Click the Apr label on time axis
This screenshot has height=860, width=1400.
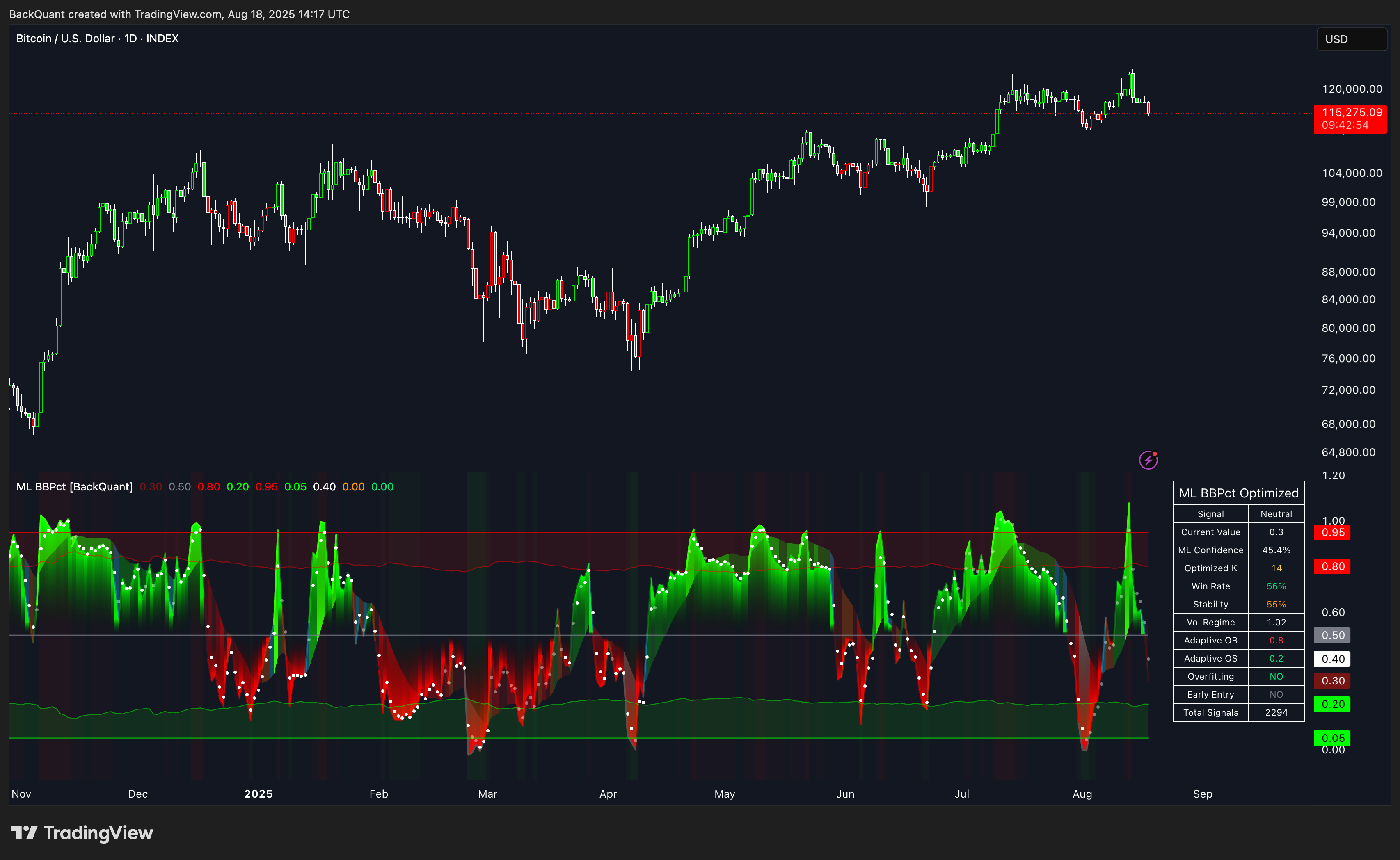(x=608, y=794)
